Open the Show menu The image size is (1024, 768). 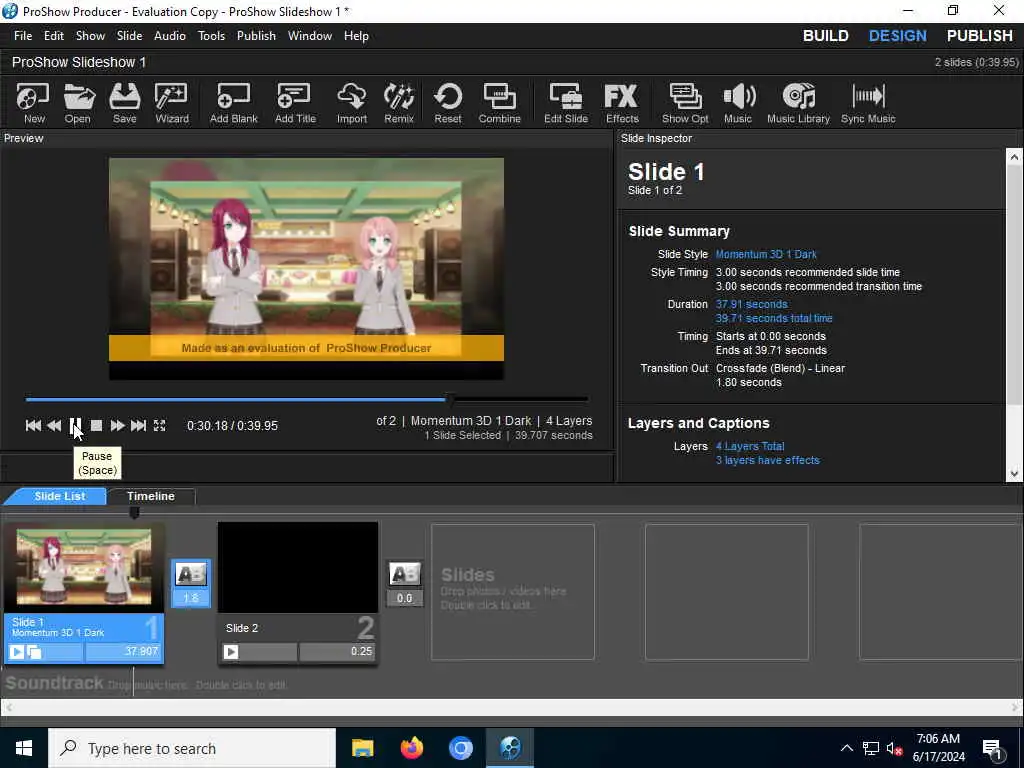click(x=90, y=36)
